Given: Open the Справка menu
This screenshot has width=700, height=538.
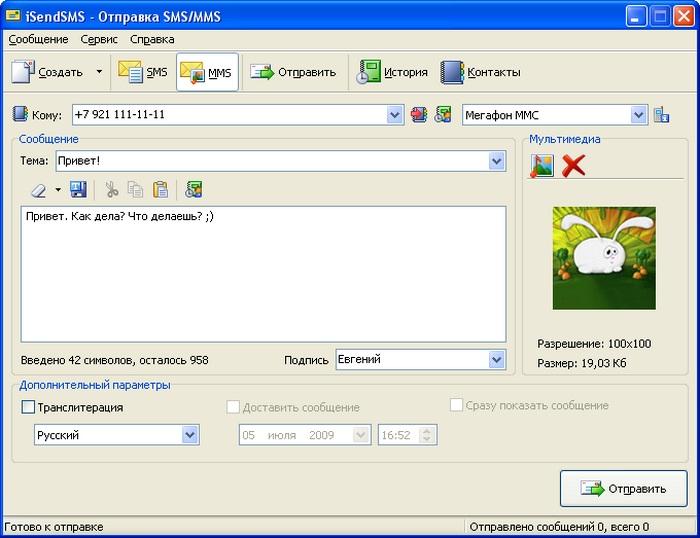Looking at the screenshot, I should coord(152,39).
